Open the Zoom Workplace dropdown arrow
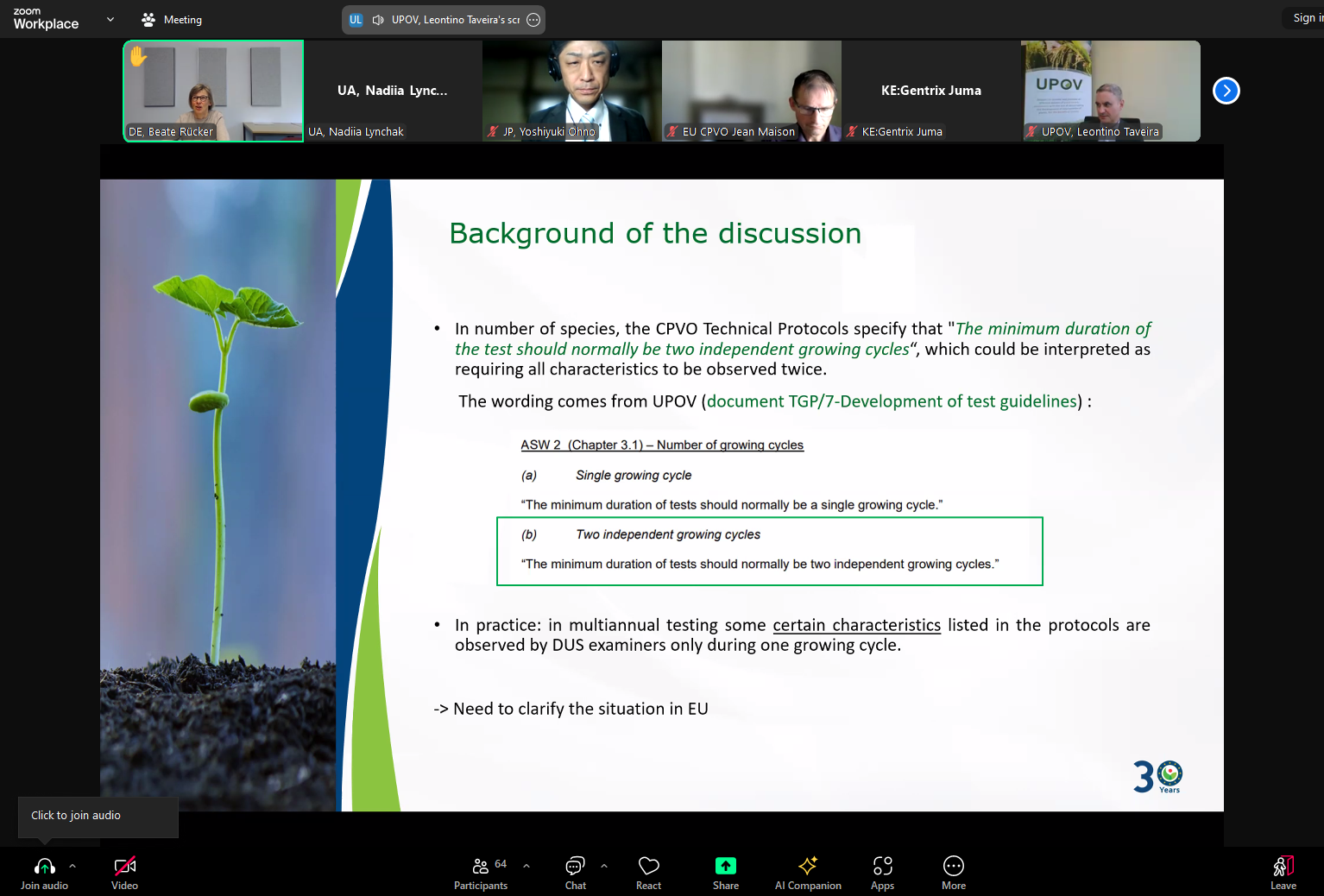1324x896 pixels. tap(110, 19)
